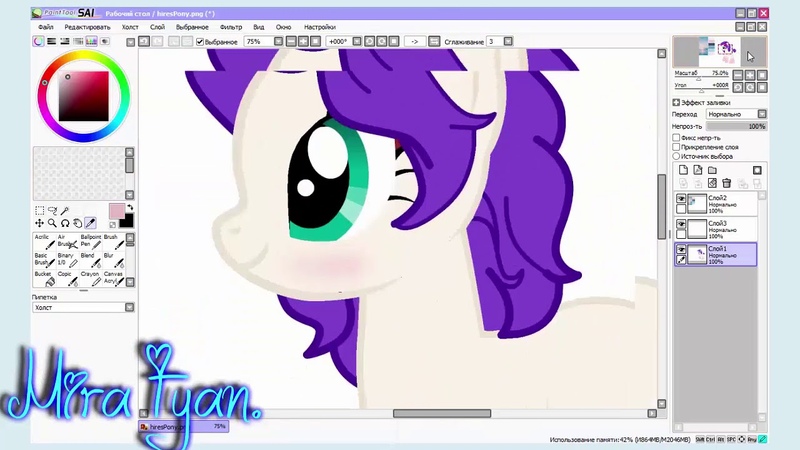Open the Сглаживание value dropdown

point(508,41)
